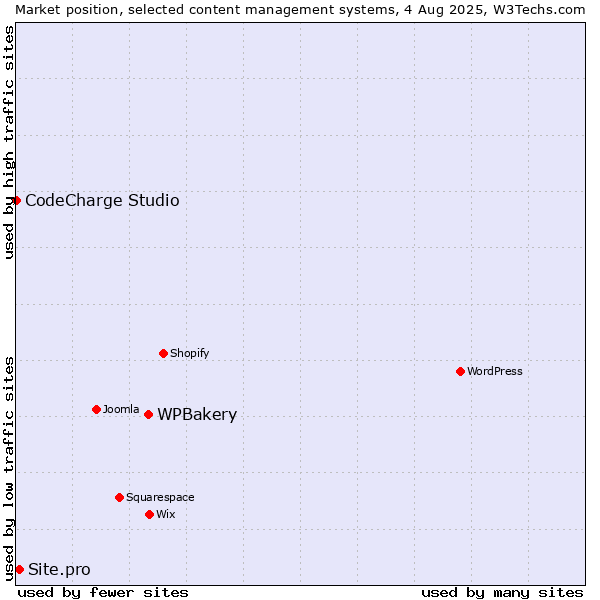Click the 'used by fewer sites' axis label
Image resolution: width=600 pixels, height=600 pixels.
pos(103,593)
